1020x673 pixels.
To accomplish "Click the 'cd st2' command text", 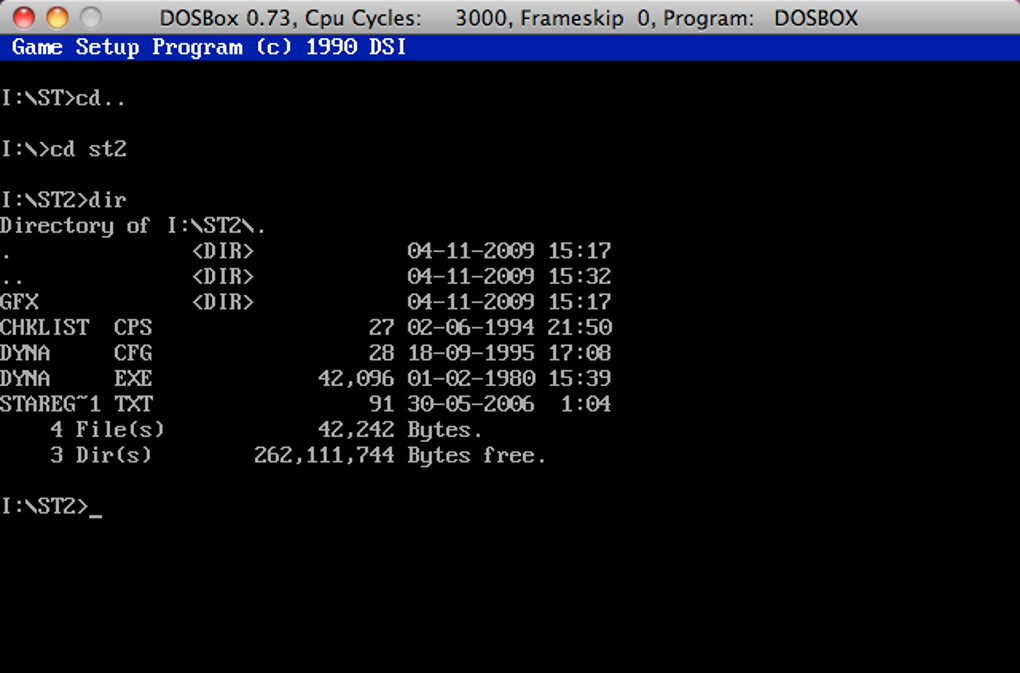I will [88, 149].
